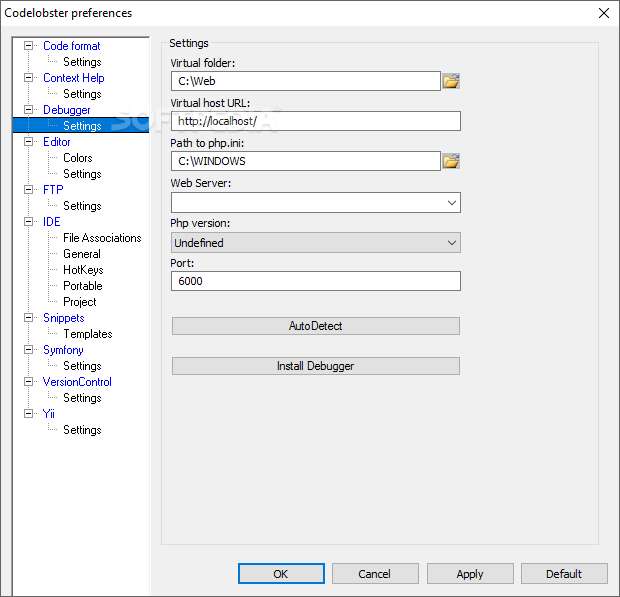The image size is (620, 597).
Task: Select the Snippets category
Action: tap(63, 318)
